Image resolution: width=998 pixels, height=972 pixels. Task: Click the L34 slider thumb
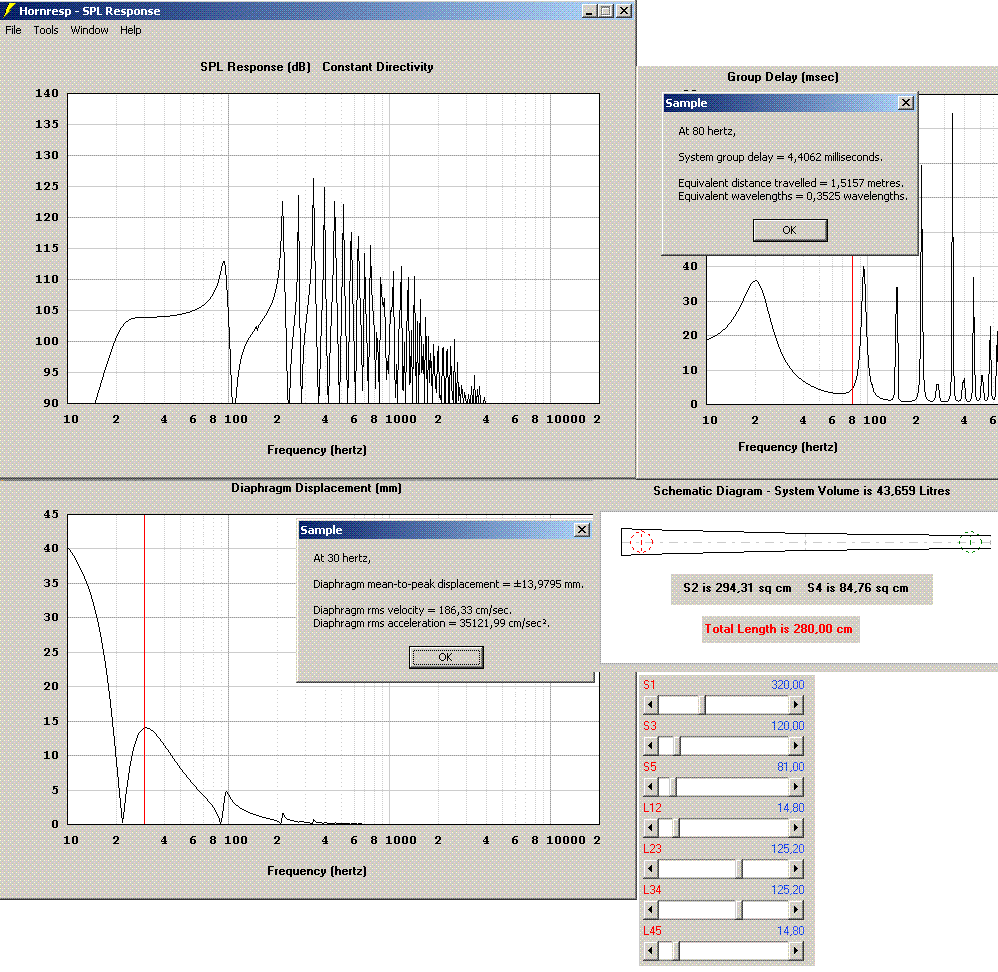pyautogui.click(x=739, y=910)
